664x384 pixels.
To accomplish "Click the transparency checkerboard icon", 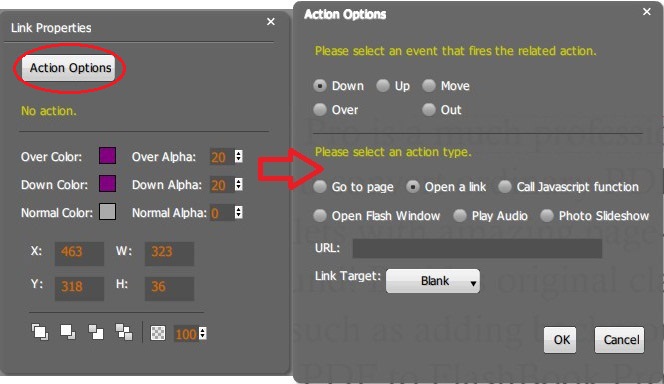I will [158, 334].
